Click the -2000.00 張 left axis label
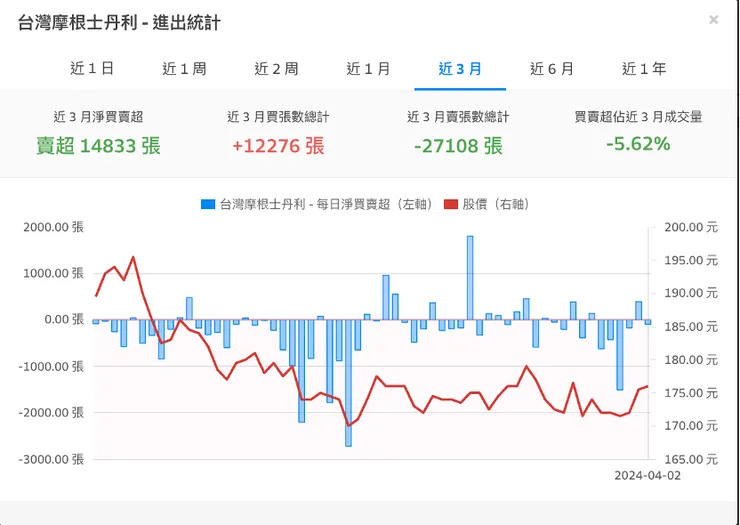The height and width of the screenshot is (525, 740). [51, 413]
